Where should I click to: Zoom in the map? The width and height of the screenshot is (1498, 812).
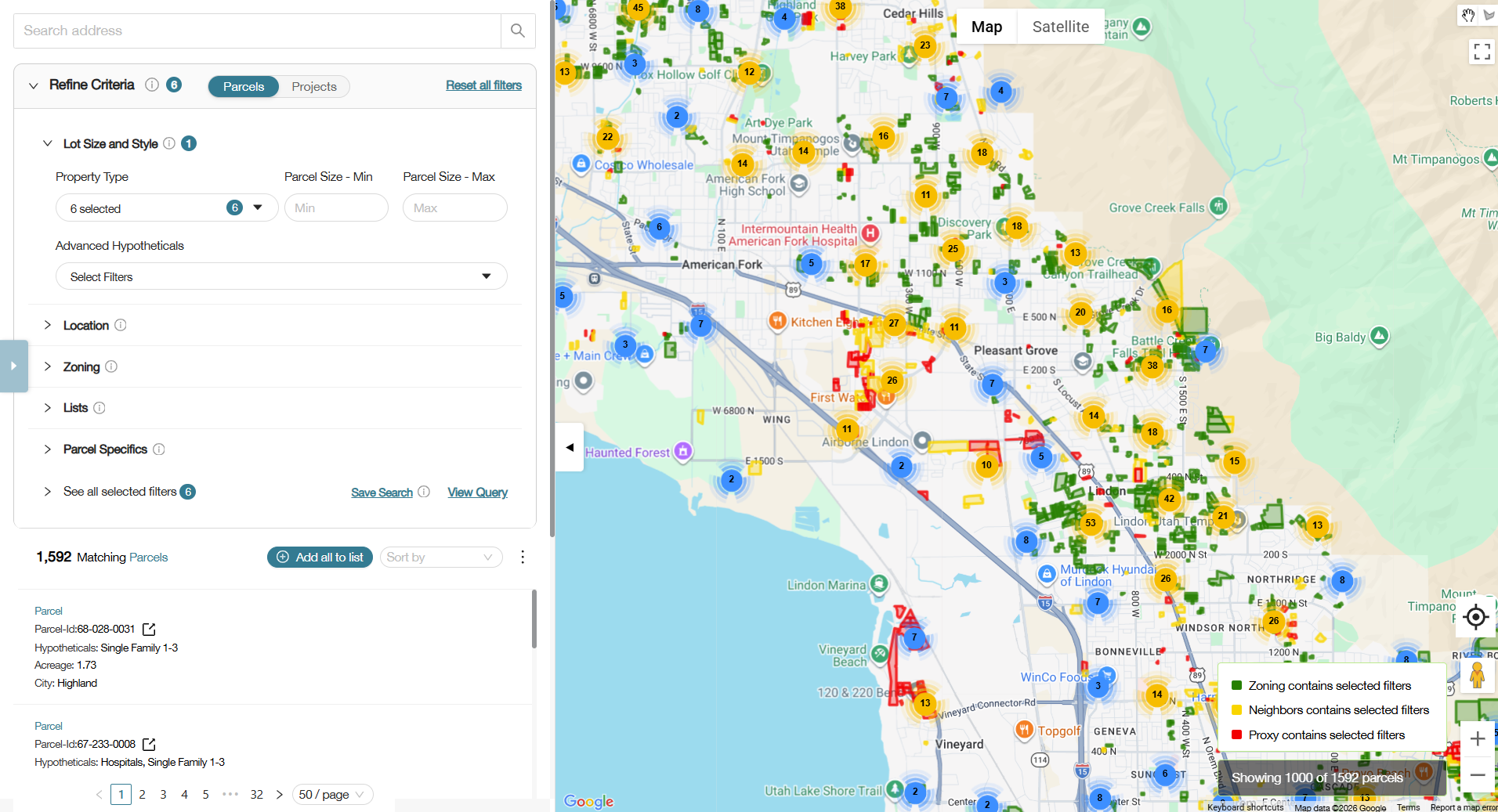[x=1478, y=738]
